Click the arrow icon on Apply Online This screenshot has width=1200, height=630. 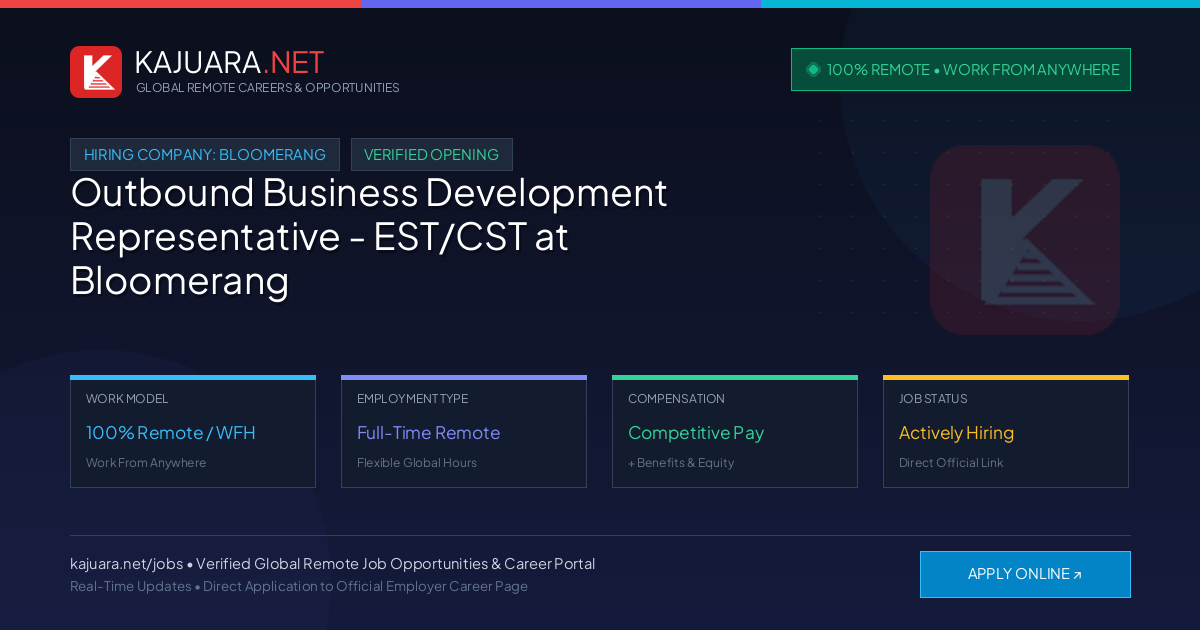pyautogui.click(x=1077, y=575)
